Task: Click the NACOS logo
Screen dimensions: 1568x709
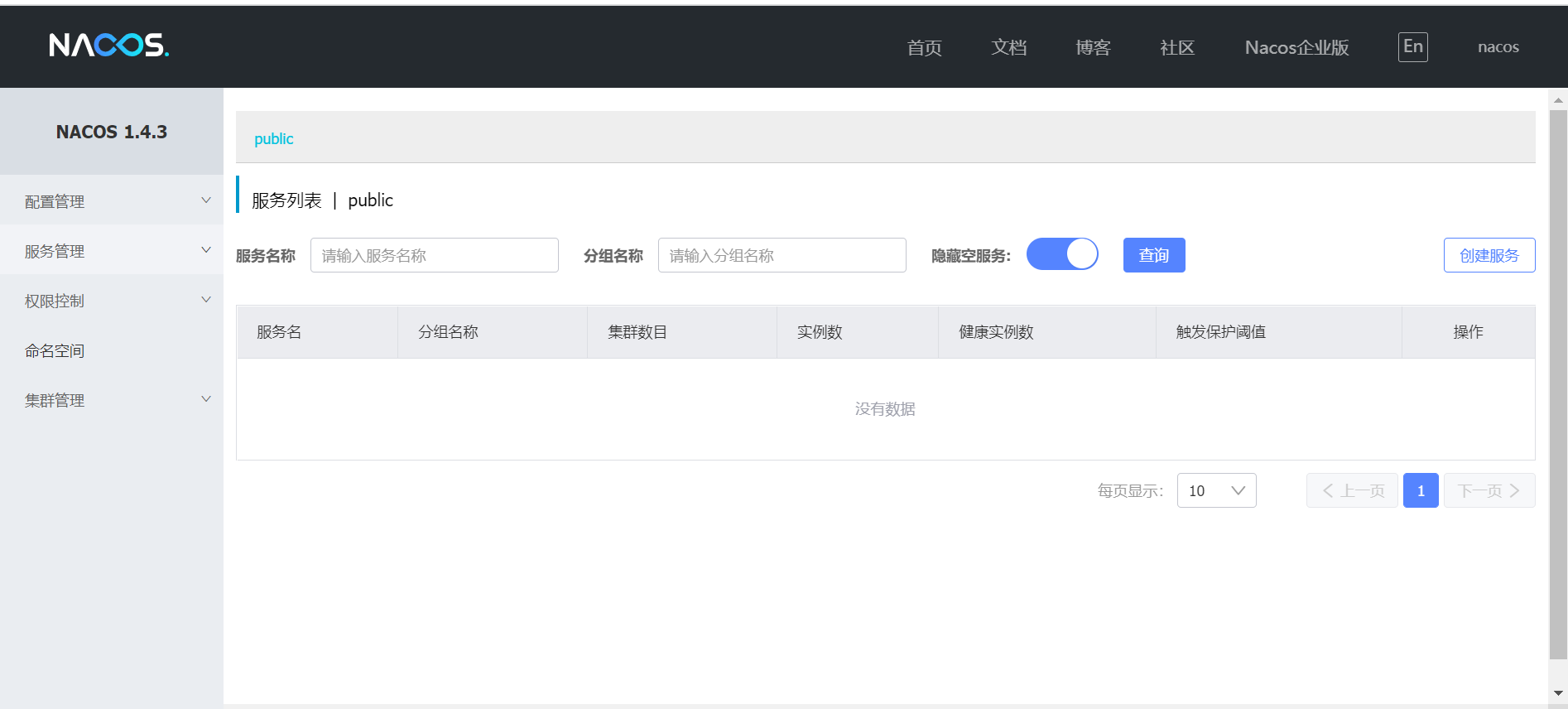Action: pyautogui.click(x=108, y=45)
